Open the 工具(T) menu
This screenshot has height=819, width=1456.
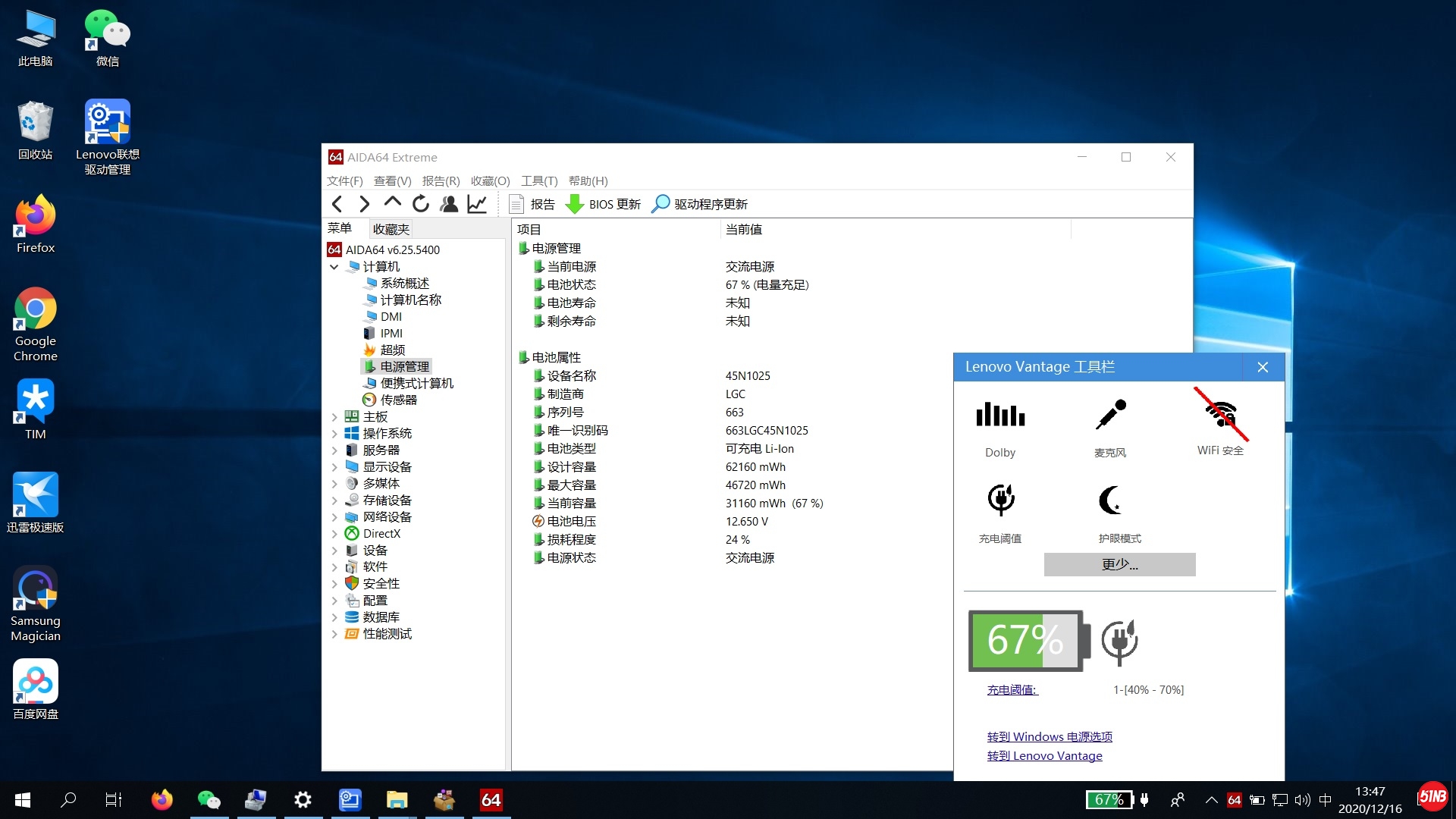538,181
